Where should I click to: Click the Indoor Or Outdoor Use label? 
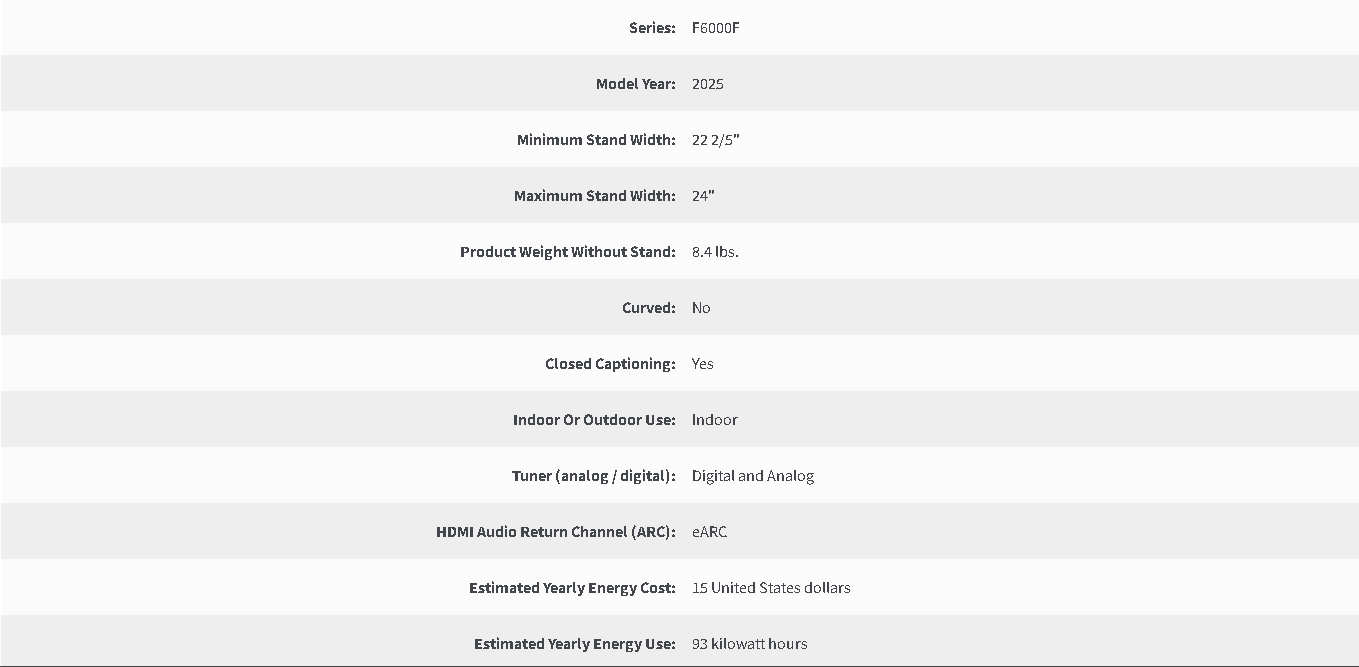click(594, 420)
